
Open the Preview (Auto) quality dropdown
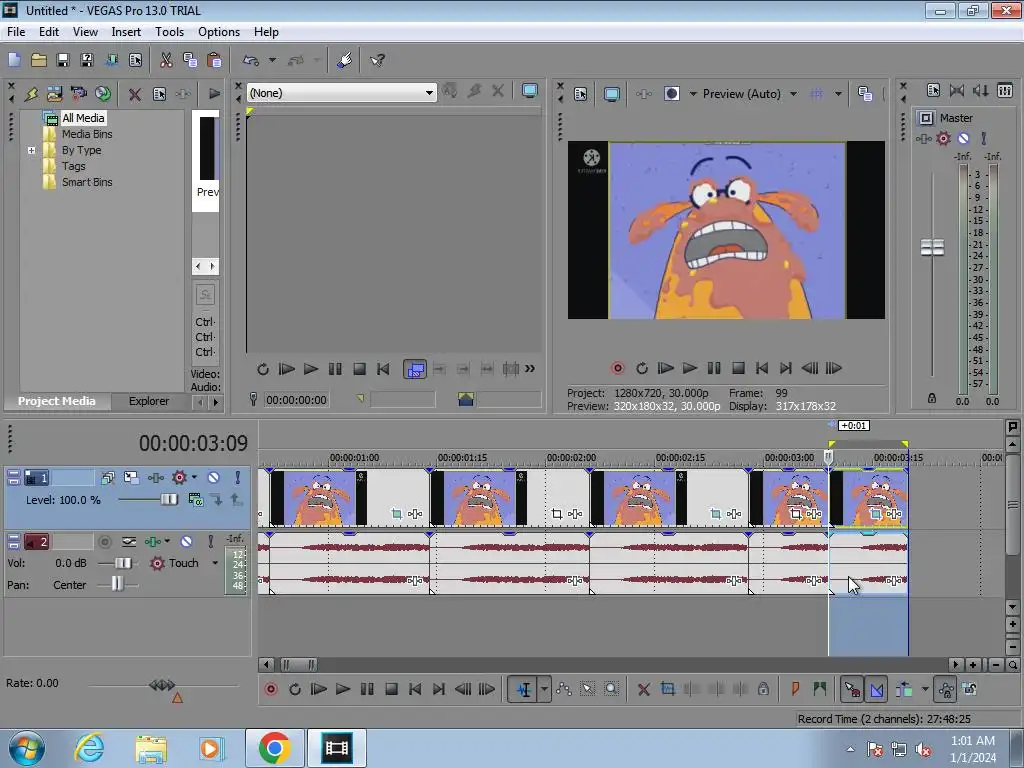793,94
